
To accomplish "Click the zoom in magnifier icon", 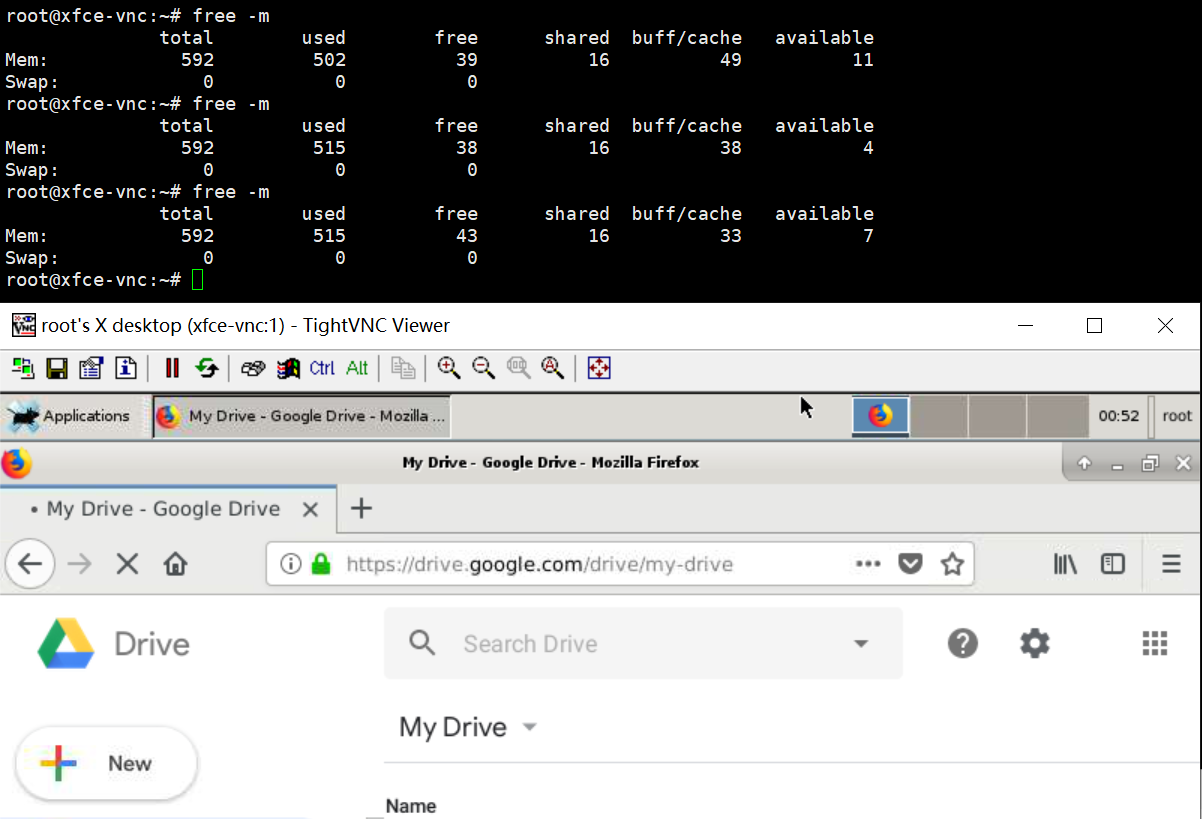I will tap(449, 368).
